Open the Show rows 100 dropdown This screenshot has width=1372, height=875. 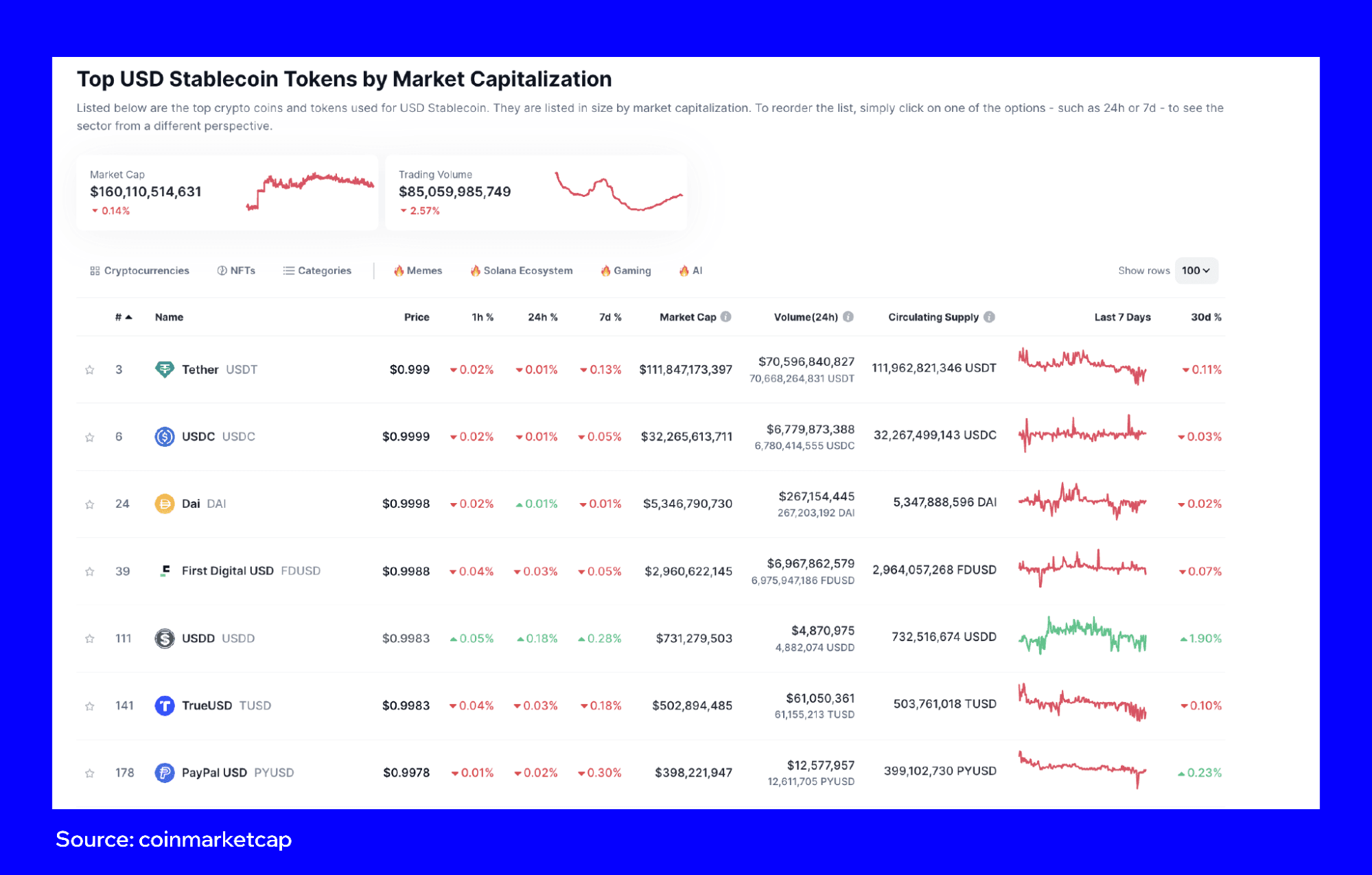coord(1196,270)
